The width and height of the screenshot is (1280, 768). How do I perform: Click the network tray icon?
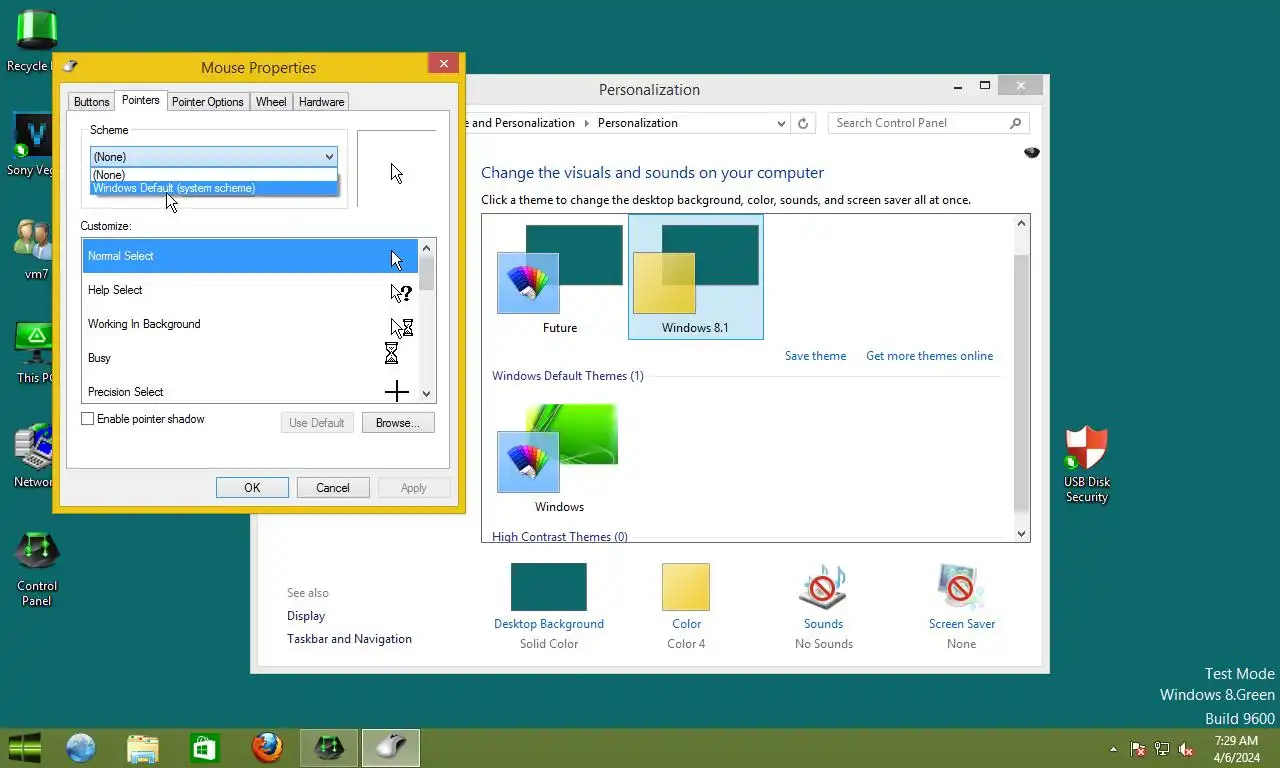tap(1162, 749)
